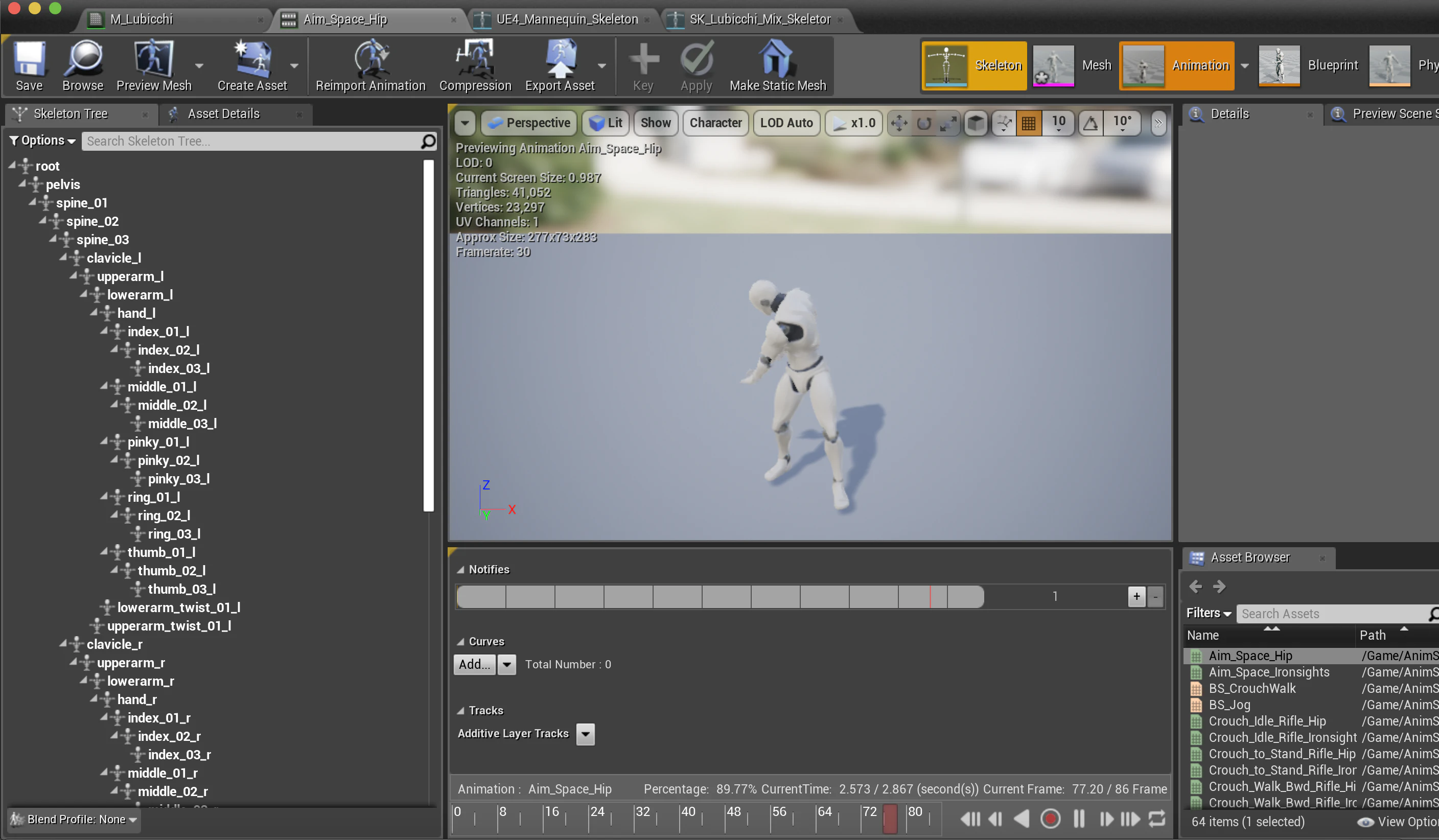Image resolution: width=1439 pixels, height=840 pixels.
Task: Select Aim_Space_Ironsights in Asset Browser
Action: click(1268, 672)
